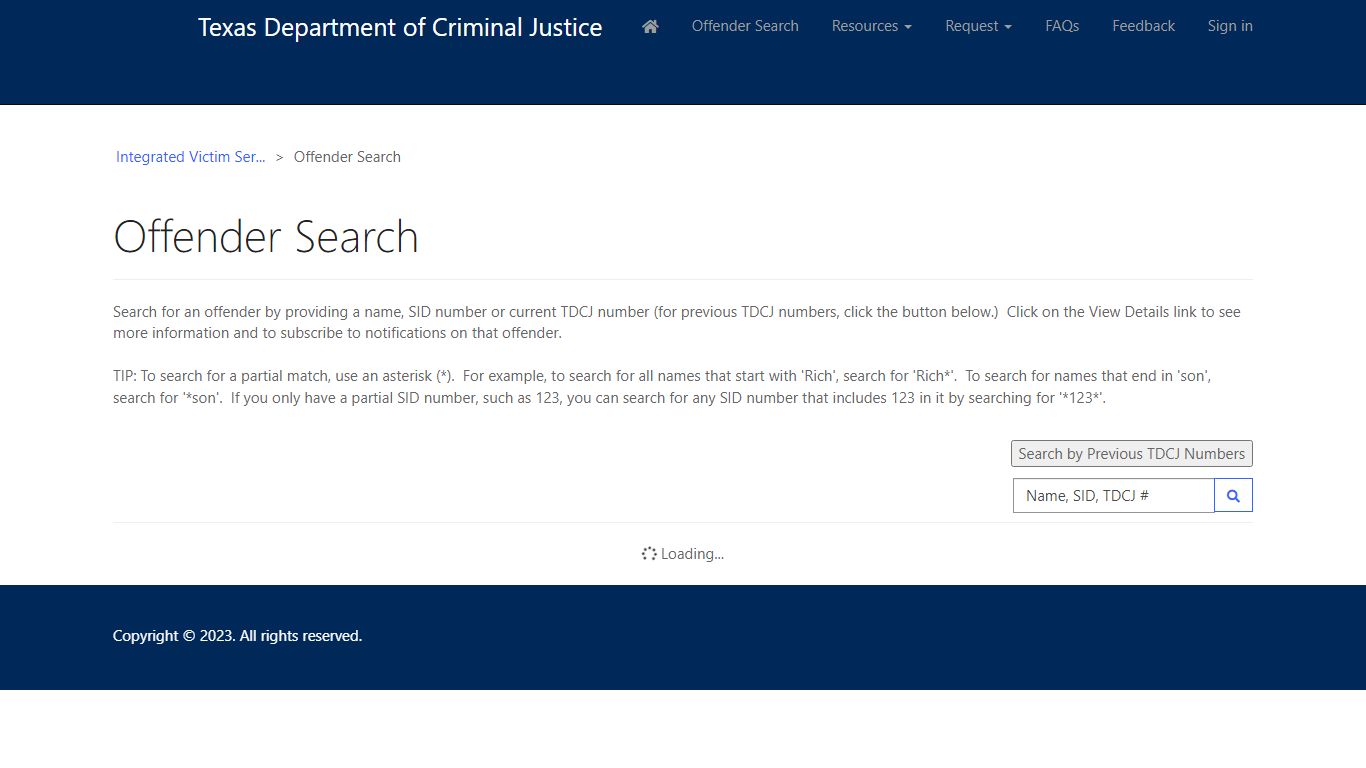Screen dimensions: 1366x768
Task: Click the Offender Search page heading
Action: point(266,237)
